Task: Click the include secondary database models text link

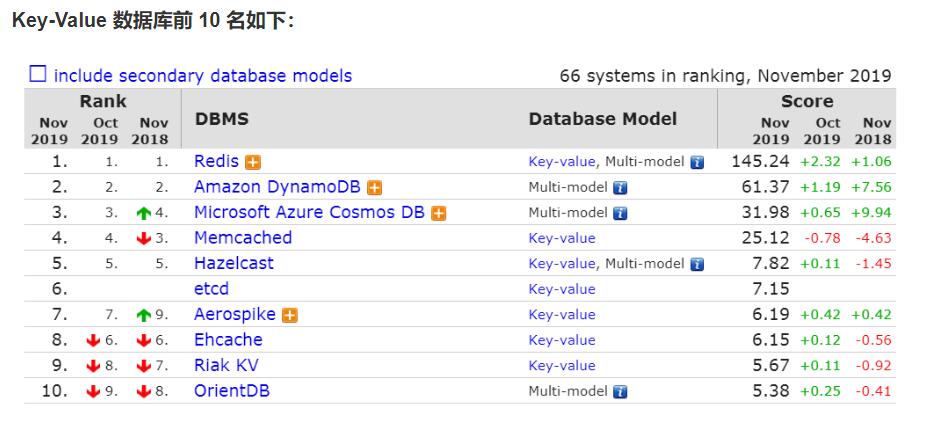Action: click(203, 76)
